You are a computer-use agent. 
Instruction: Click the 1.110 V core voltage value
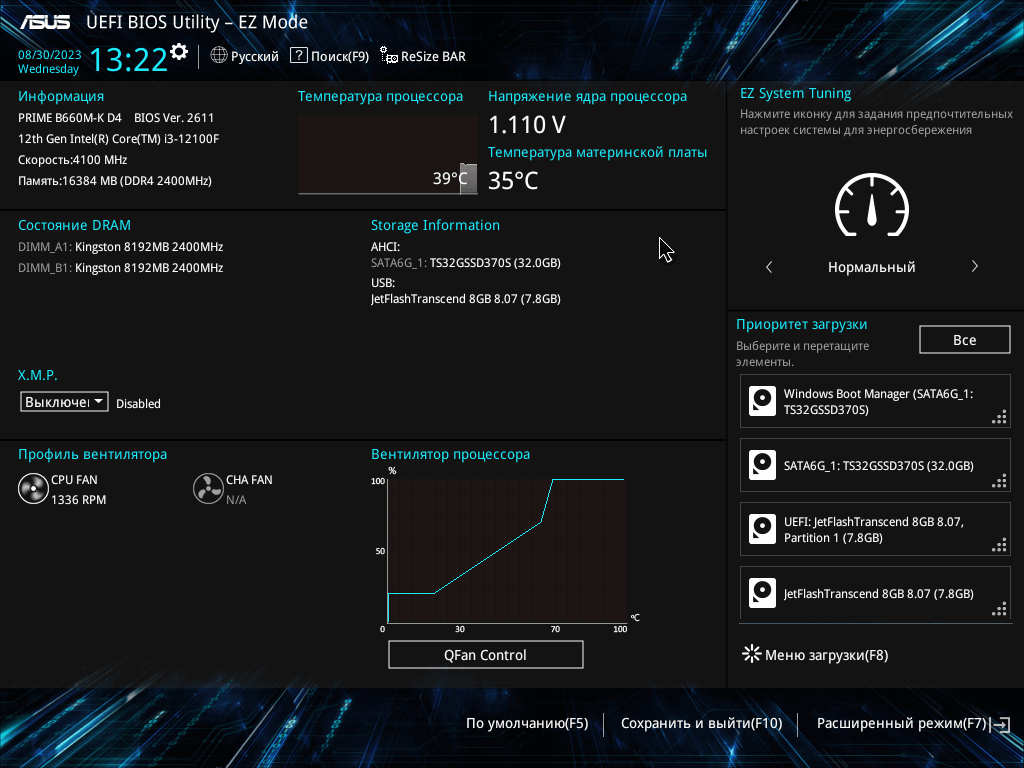tap(527, 125)
